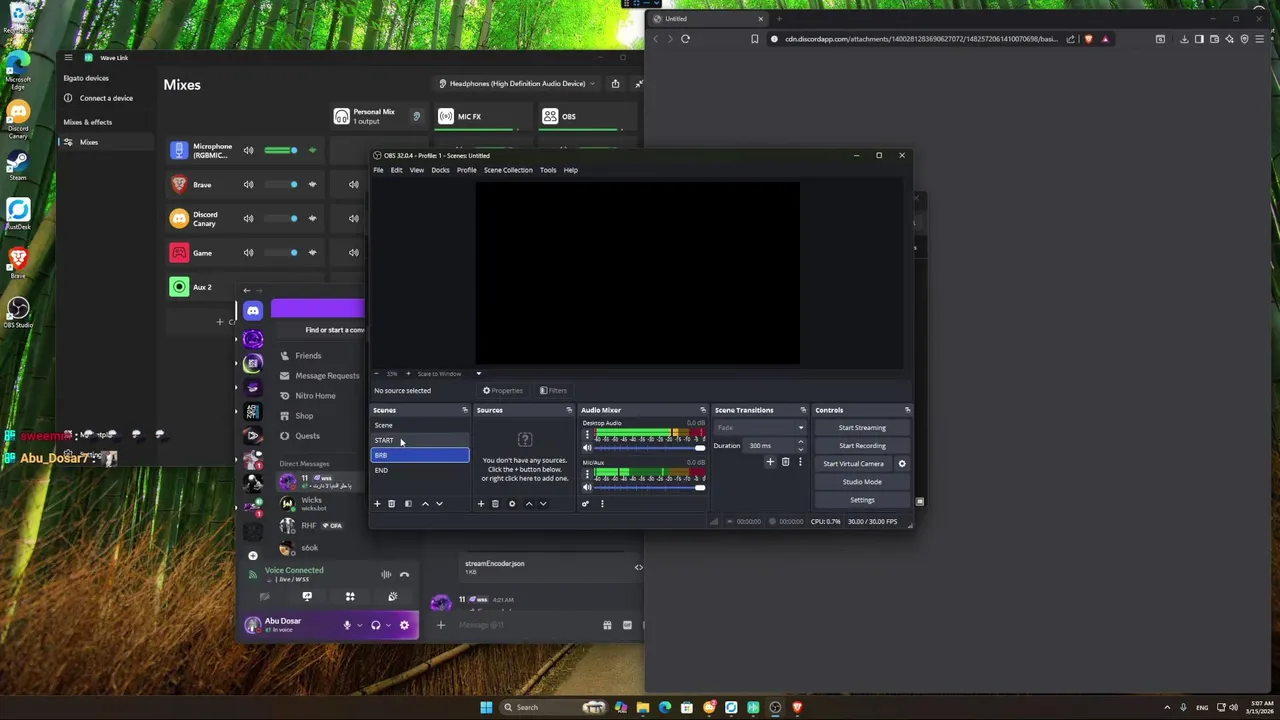Remove selected scene with Scenes trash icon

(391, 504)
